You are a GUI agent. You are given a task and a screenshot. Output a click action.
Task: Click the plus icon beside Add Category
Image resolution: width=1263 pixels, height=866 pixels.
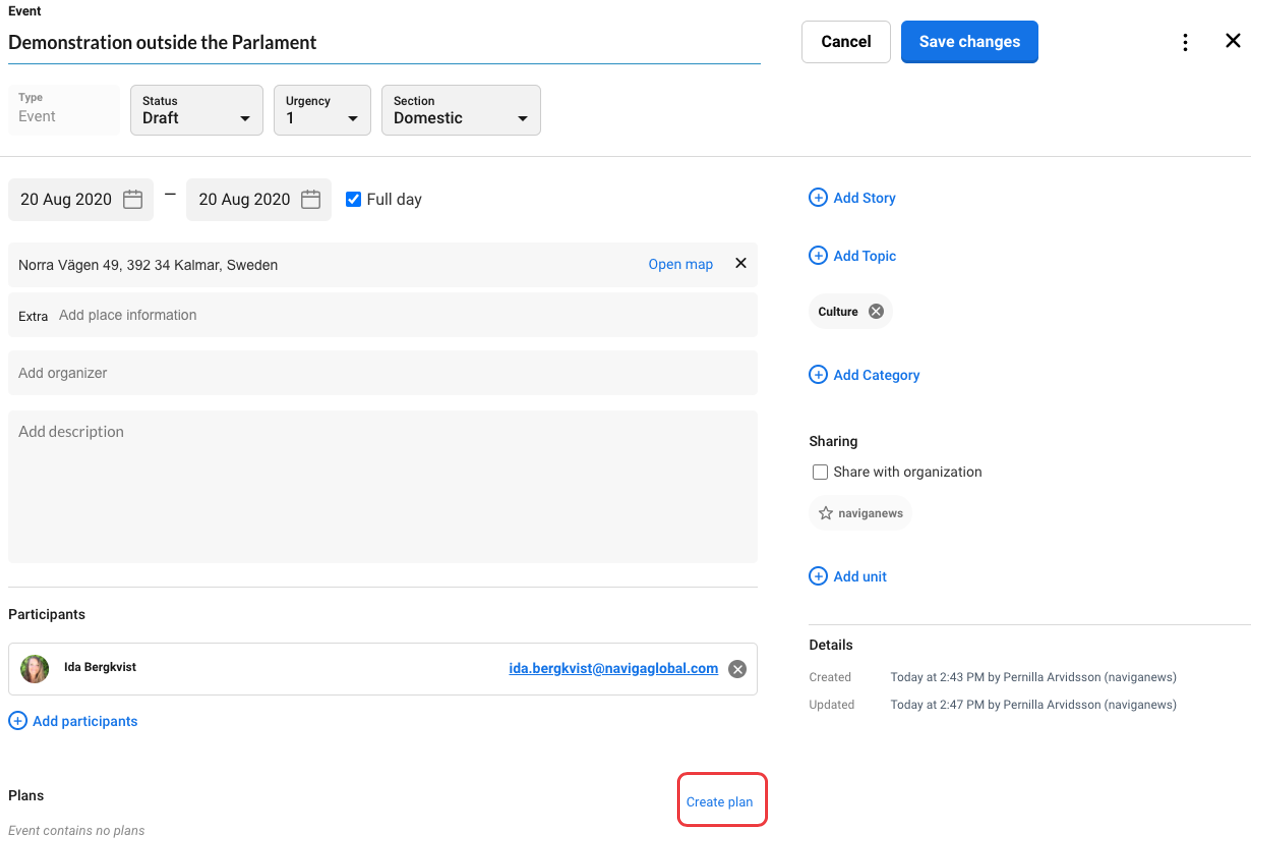[818, 374]
